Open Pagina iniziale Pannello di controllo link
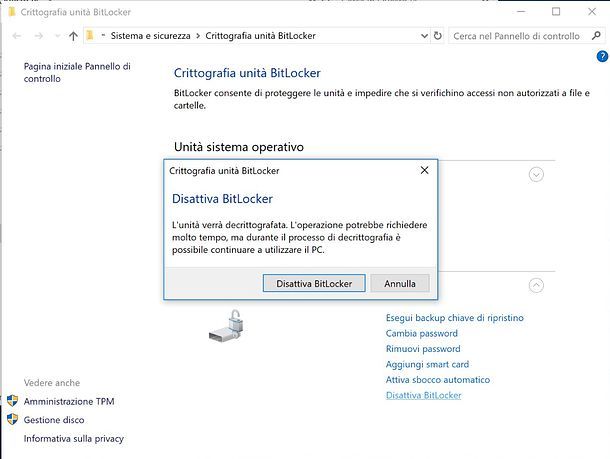Screen dimensions: 610x459 coord(77,72)
